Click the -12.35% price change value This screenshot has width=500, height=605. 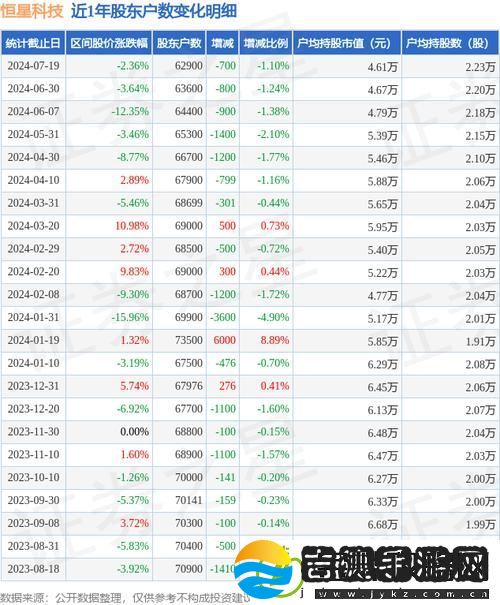tap(130, 112)
